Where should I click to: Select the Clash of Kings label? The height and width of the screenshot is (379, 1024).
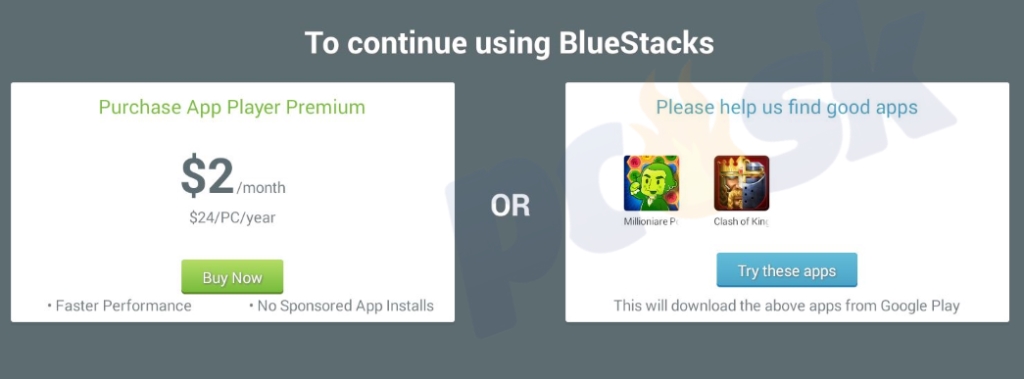741,222
